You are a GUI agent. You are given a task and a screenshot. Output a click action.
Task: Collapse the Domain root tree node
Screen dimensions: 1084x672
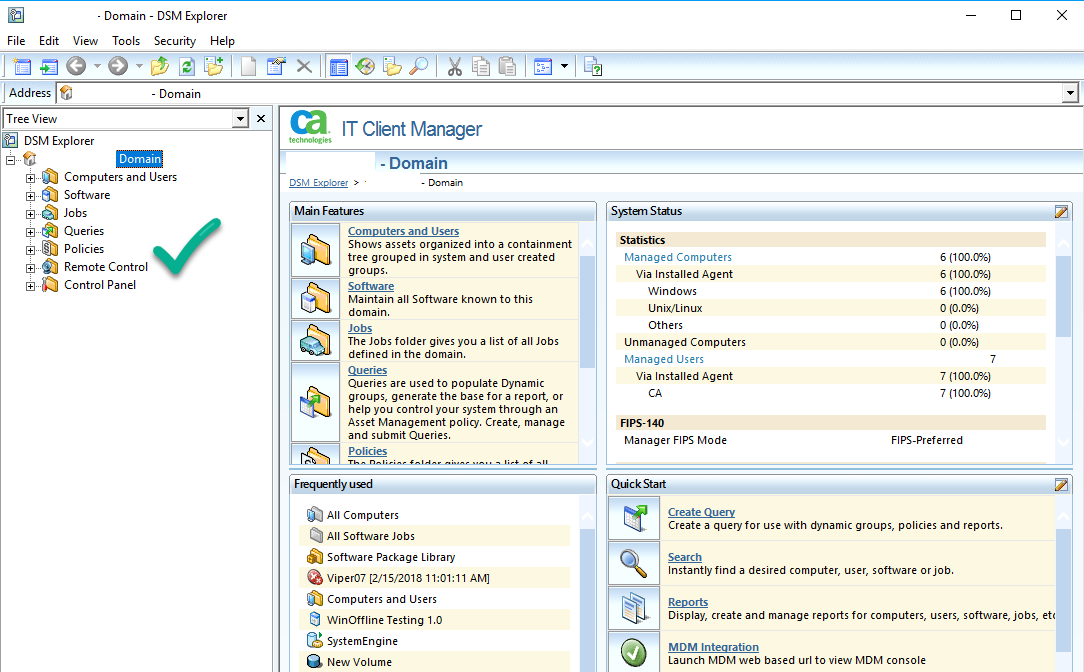(x=11, y=160)
